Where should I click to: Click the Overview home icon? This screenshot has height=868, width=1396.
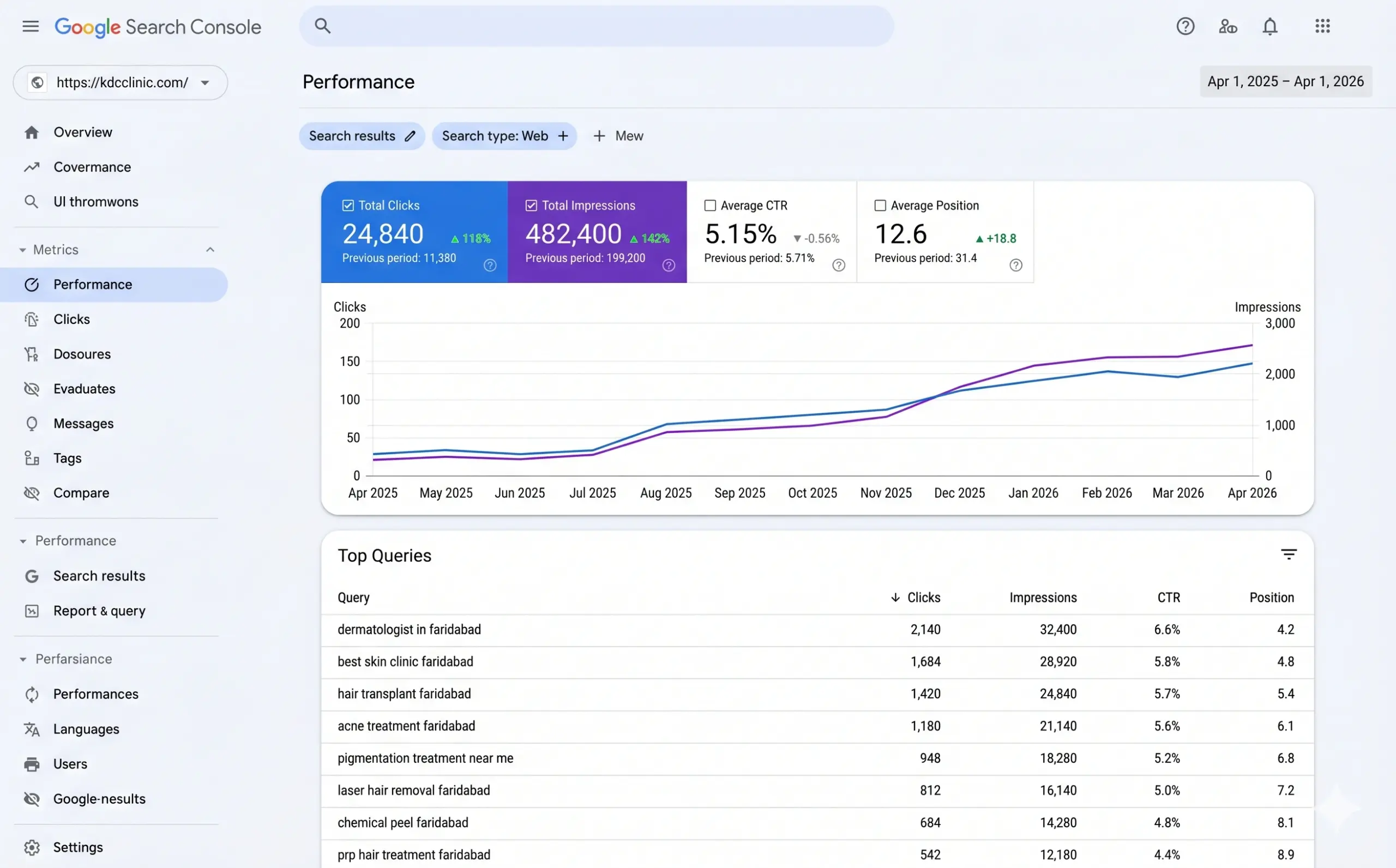coord(32,132)
